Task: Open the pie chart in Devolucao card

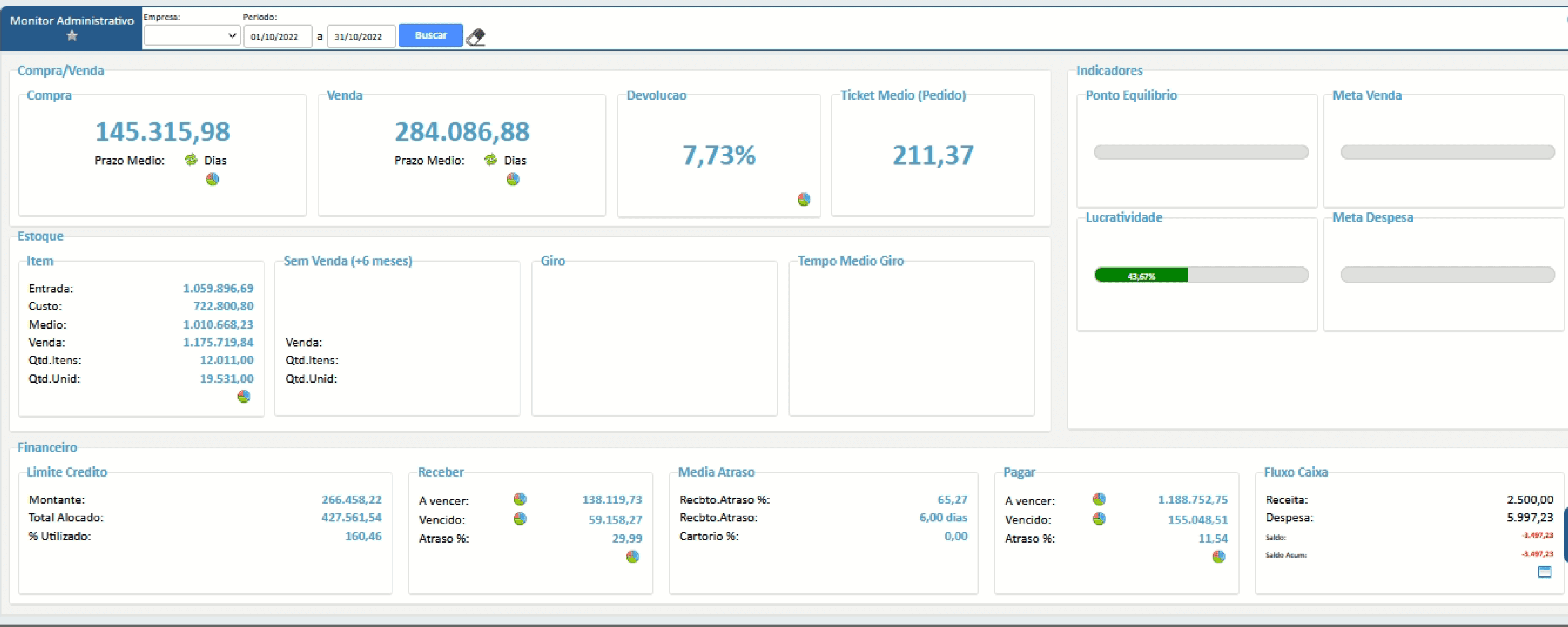Action: [804, 199]
